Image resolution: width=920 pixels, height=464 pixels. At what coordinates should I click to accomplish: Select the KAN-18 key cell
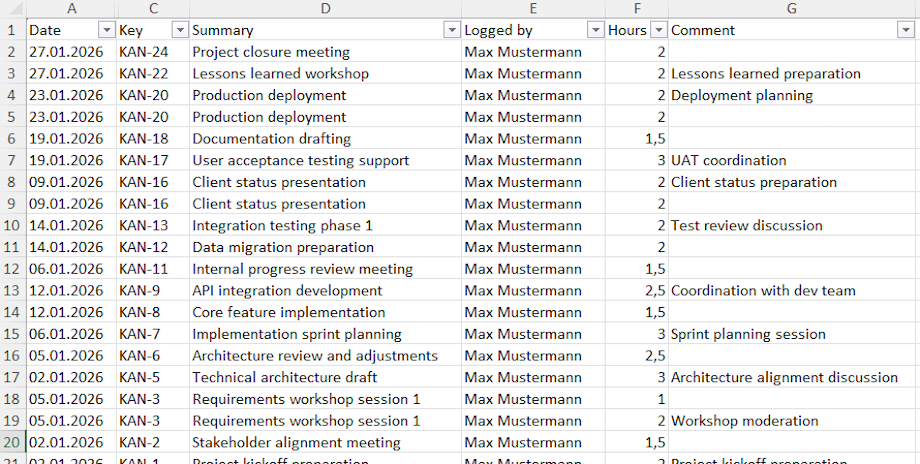click(152, 139)
